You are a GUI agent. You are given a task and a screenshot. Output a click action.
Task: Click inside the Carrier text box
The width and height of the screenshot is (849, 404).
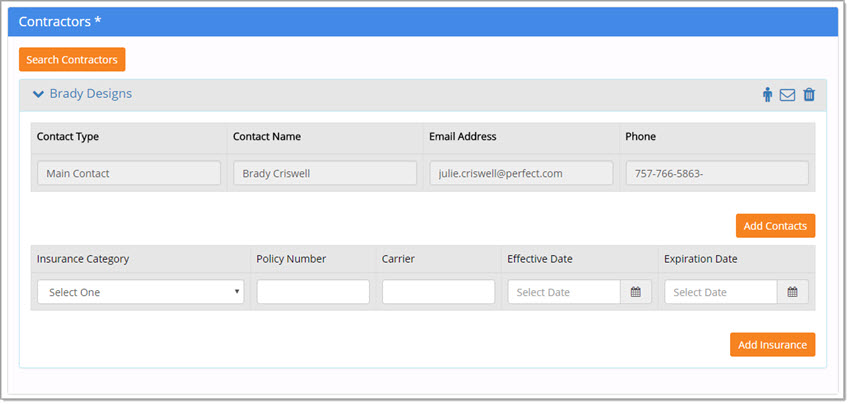(438, 292)
